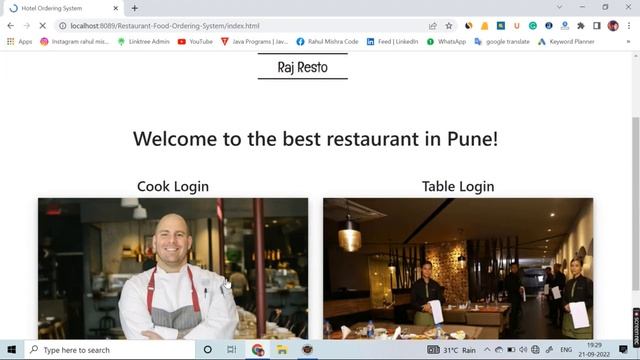Open Table Login via restaurant image

click(x=458, y=269)
